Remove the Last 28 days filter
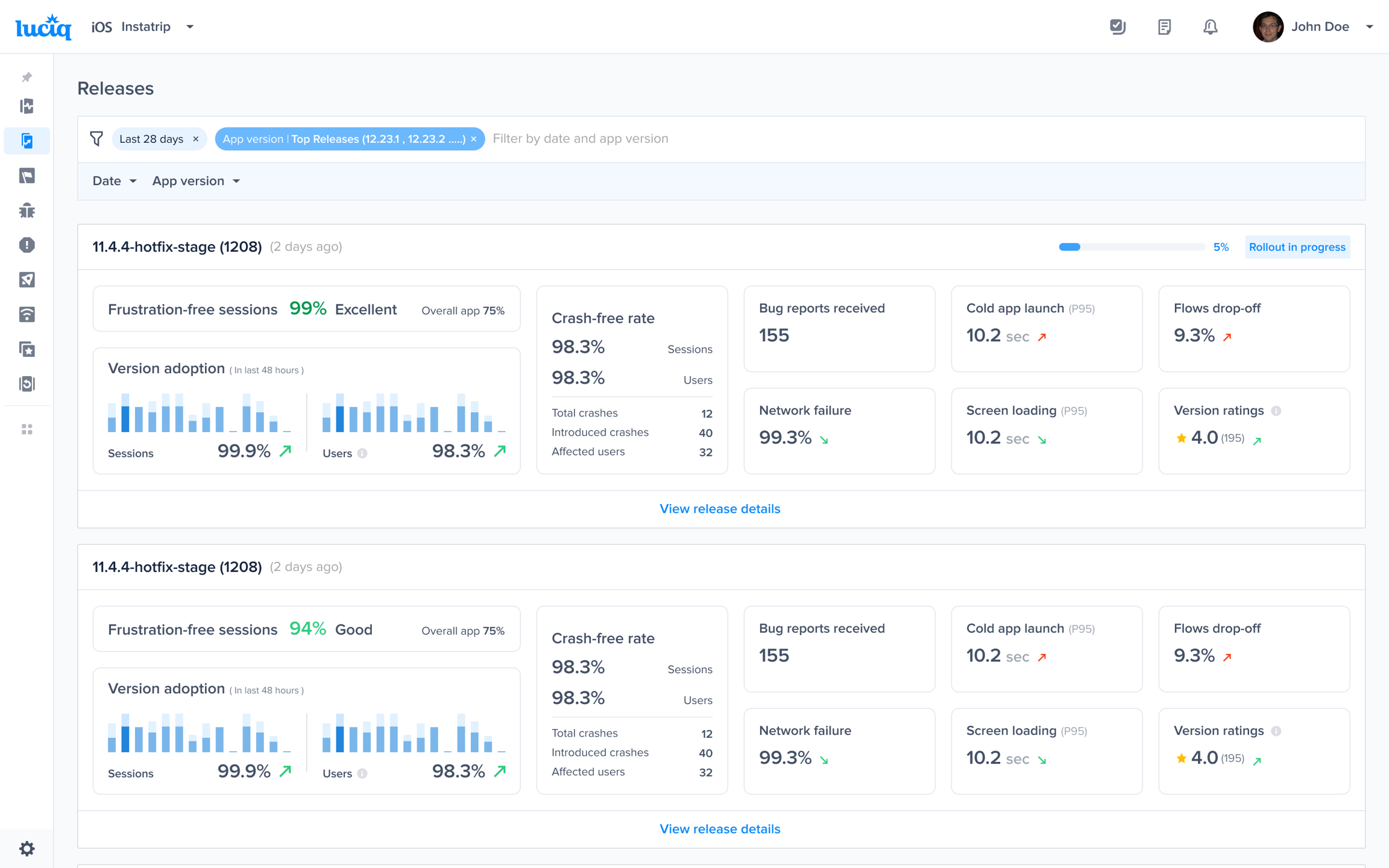Viewport: 1389px width, 868px height. 196,139
